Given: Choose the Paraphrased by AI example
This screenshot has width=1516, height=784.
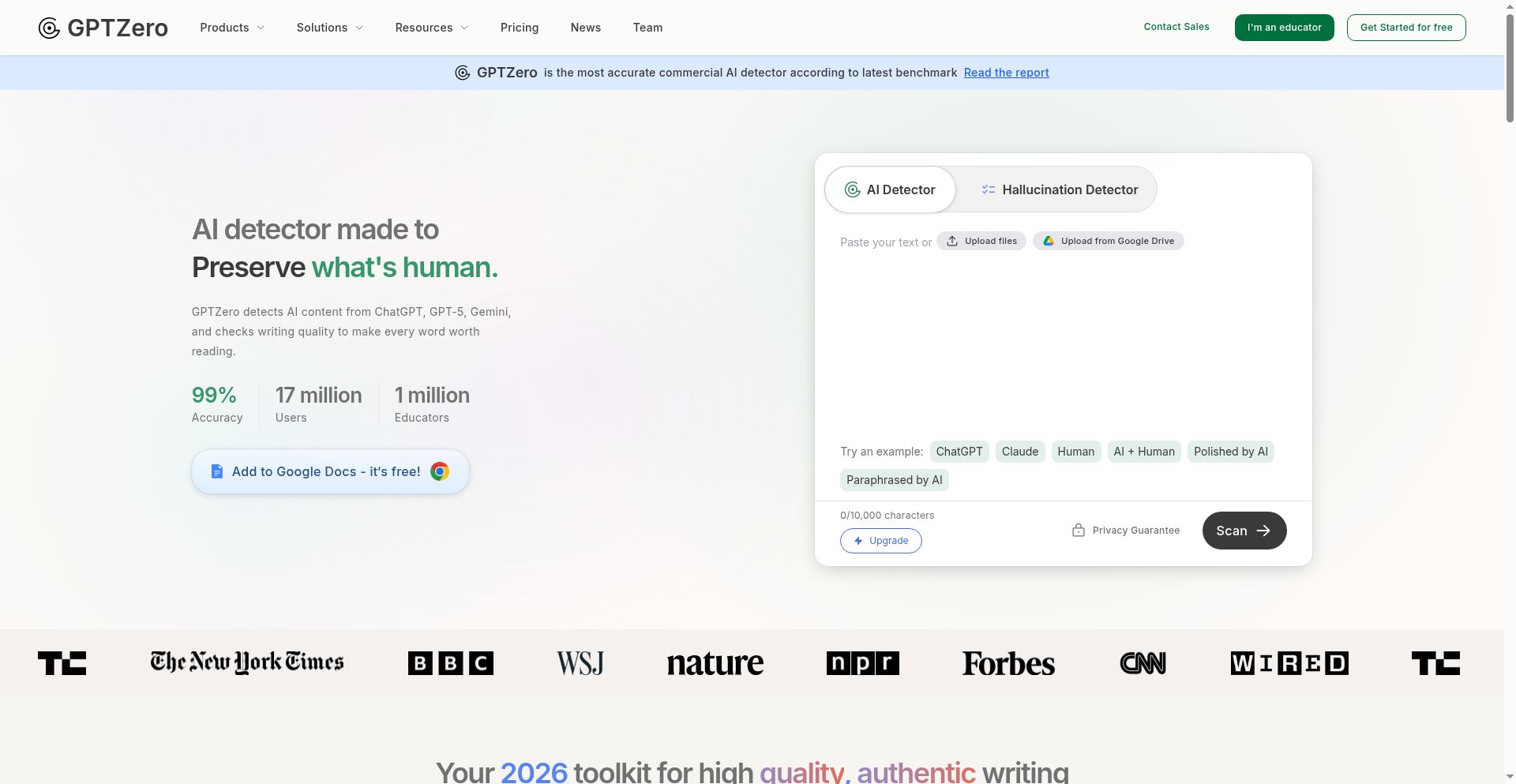Looking at the screenshot, I should 894,480.
